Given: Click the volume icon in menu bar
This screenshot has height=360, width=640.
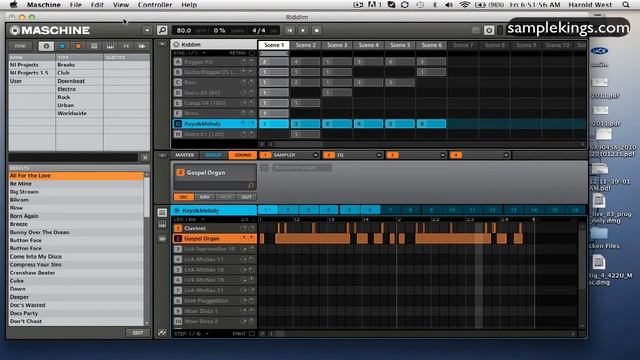Looking at the screenshot, I should coord(449,5).
